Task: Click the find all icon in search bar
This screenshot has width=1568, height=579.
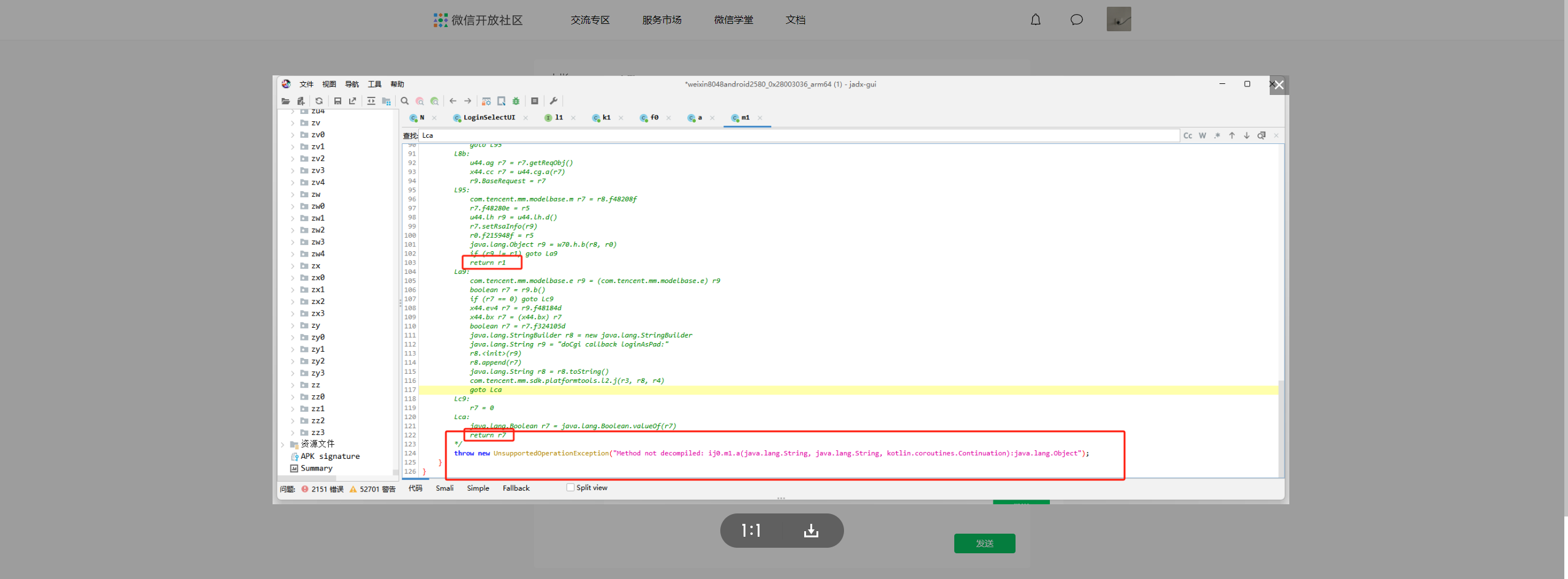Action: click(x=1261, y=135)
